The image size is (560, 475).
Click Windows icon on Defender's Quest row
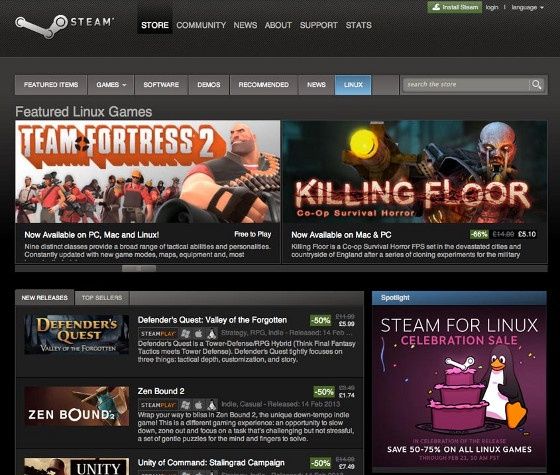tap(185, 334)
